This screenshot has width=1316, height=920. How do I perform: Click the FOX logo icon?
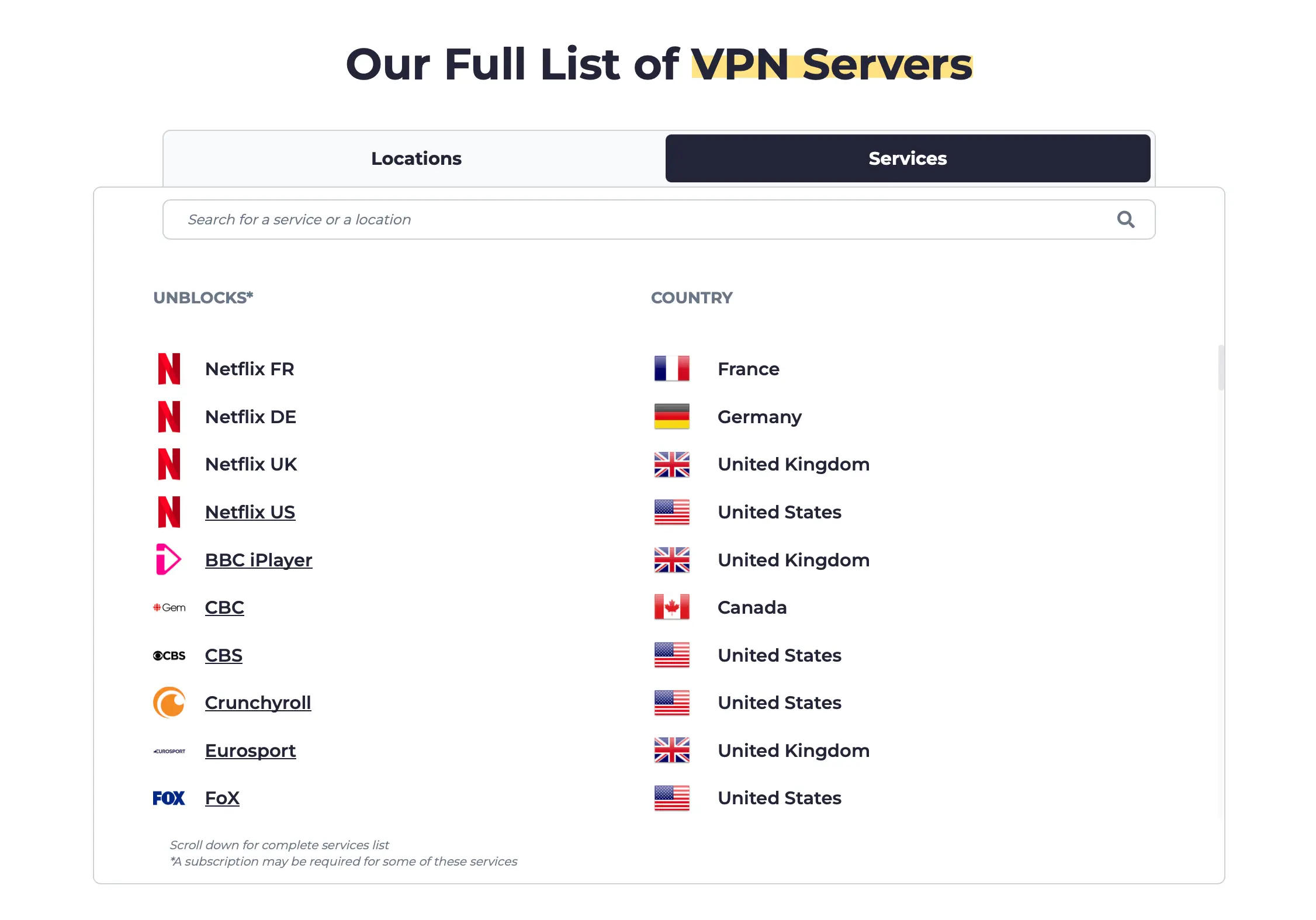point(168,797)
